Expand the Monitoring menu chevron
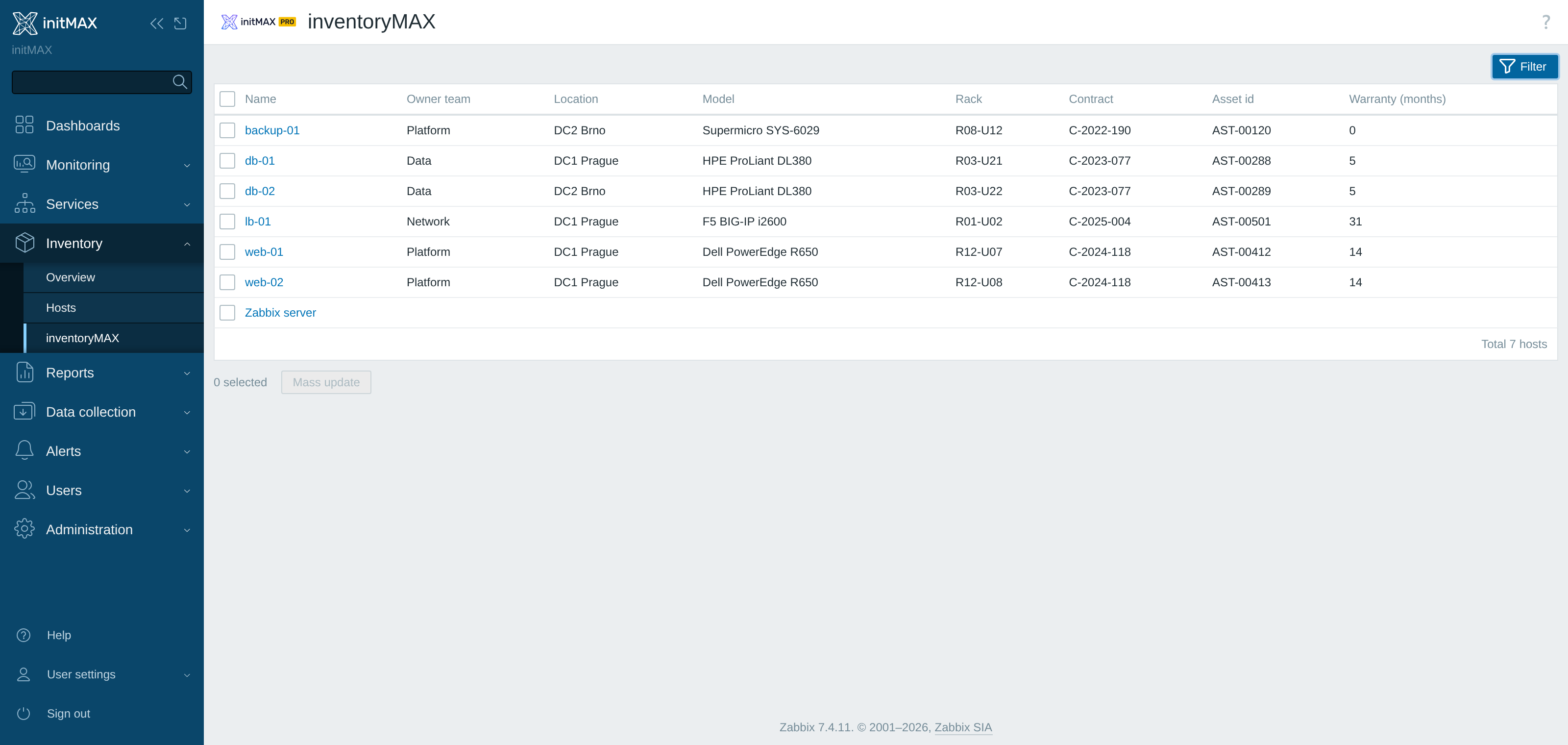 (187, 166)
